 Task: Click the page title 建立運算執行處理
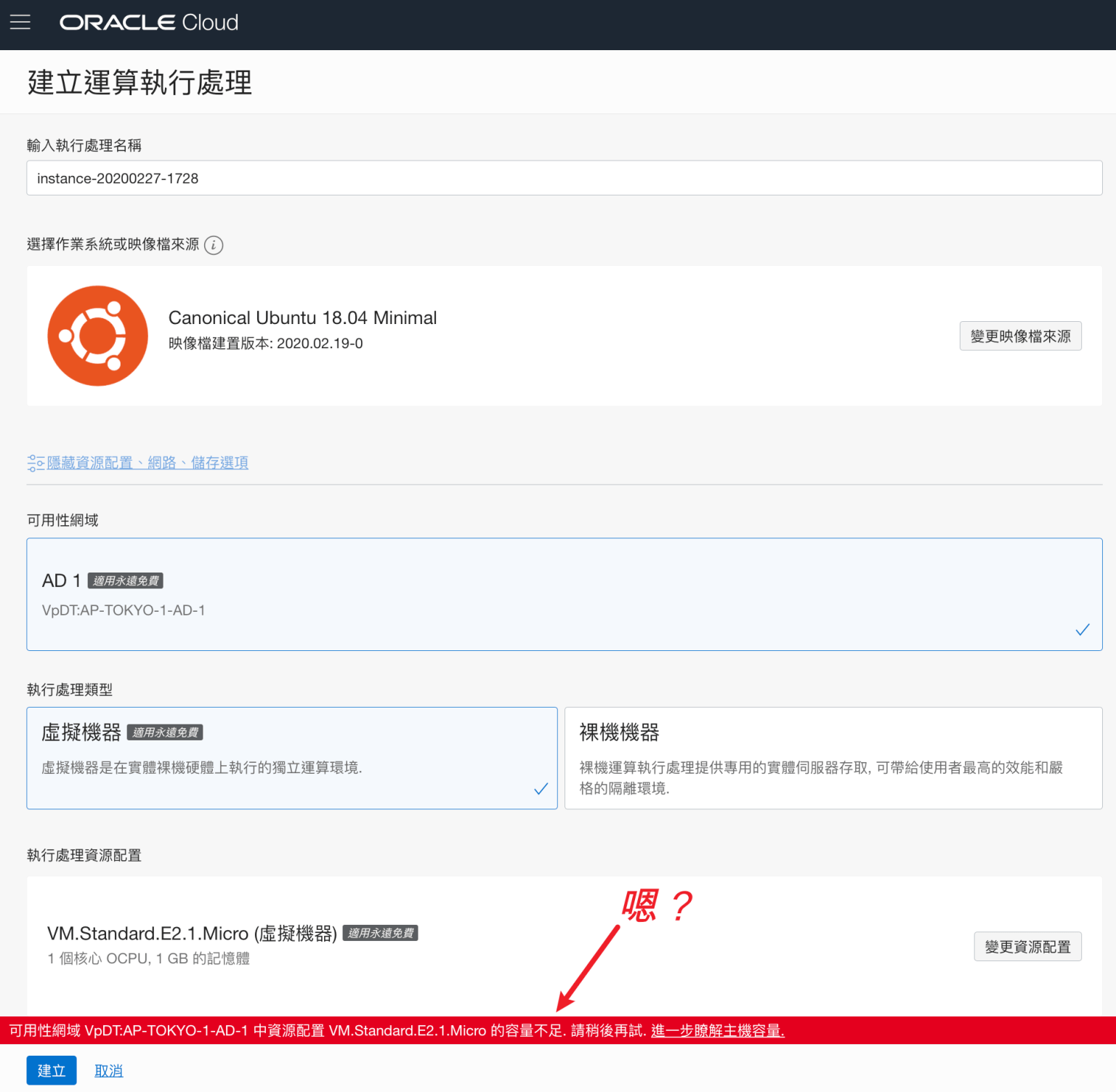click(x=139, y=83)
